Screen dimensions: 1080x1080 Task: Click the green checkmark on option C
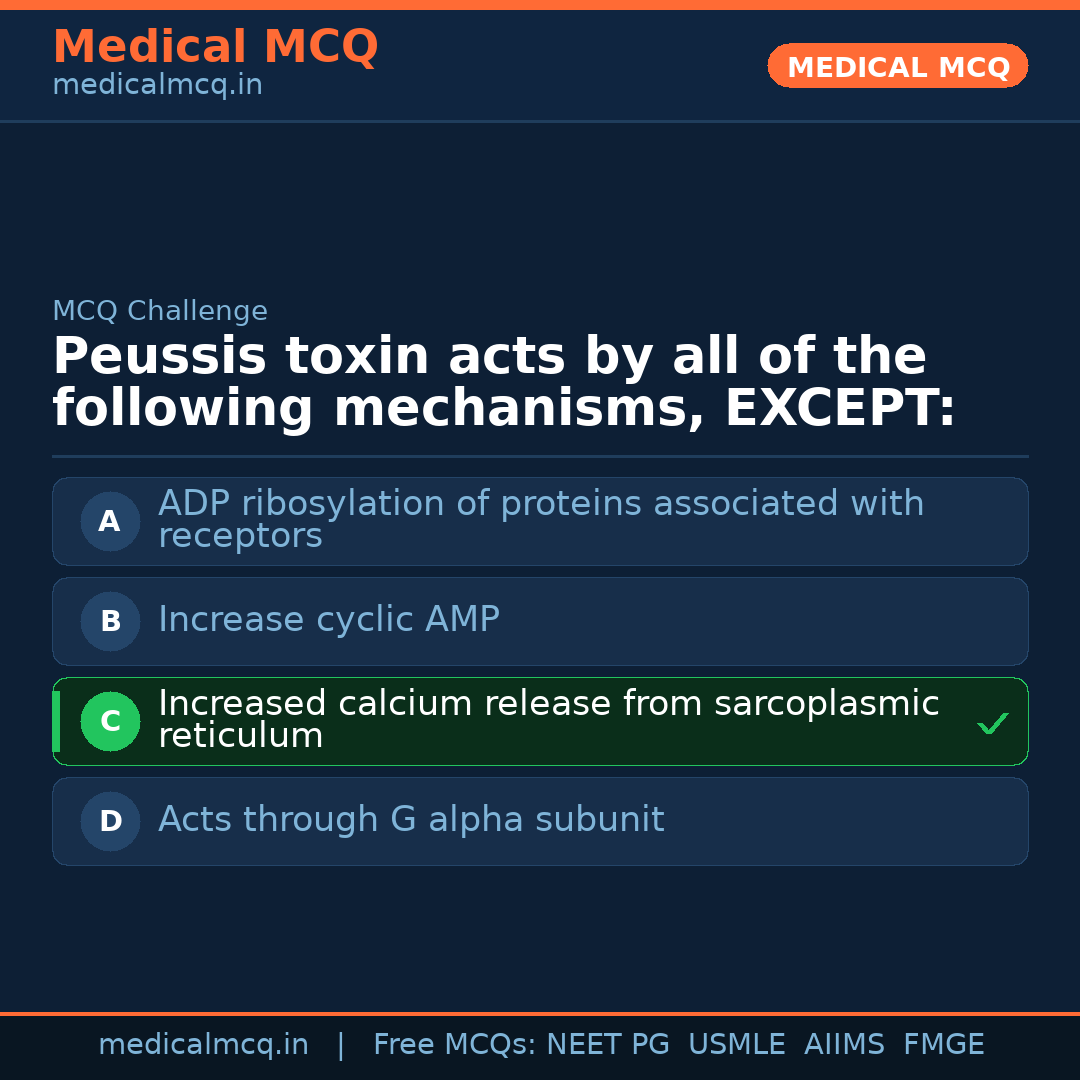(992, 723)
